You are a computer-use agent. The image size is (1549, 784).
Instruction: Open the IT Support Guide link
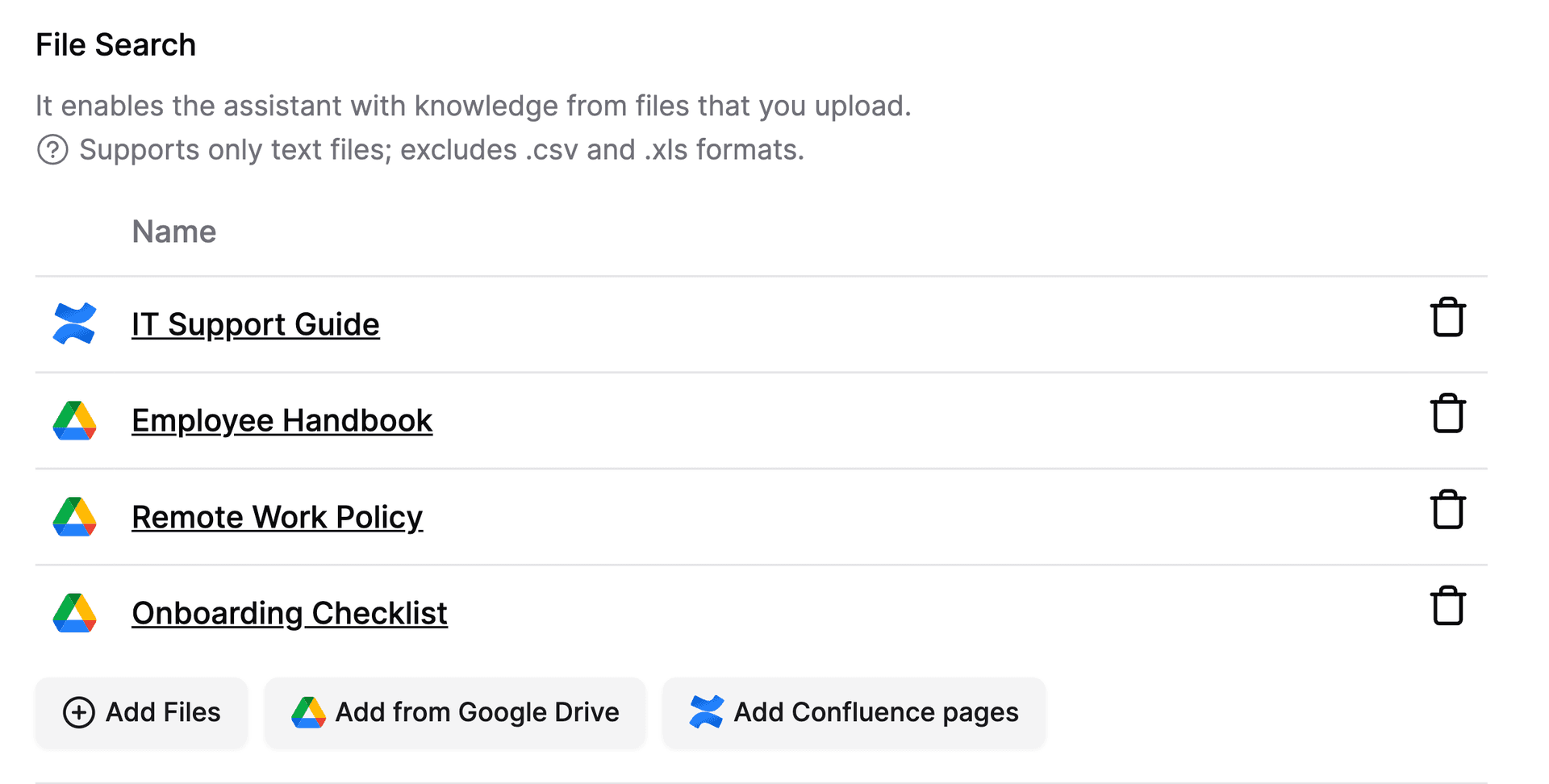tap(256, 323)
